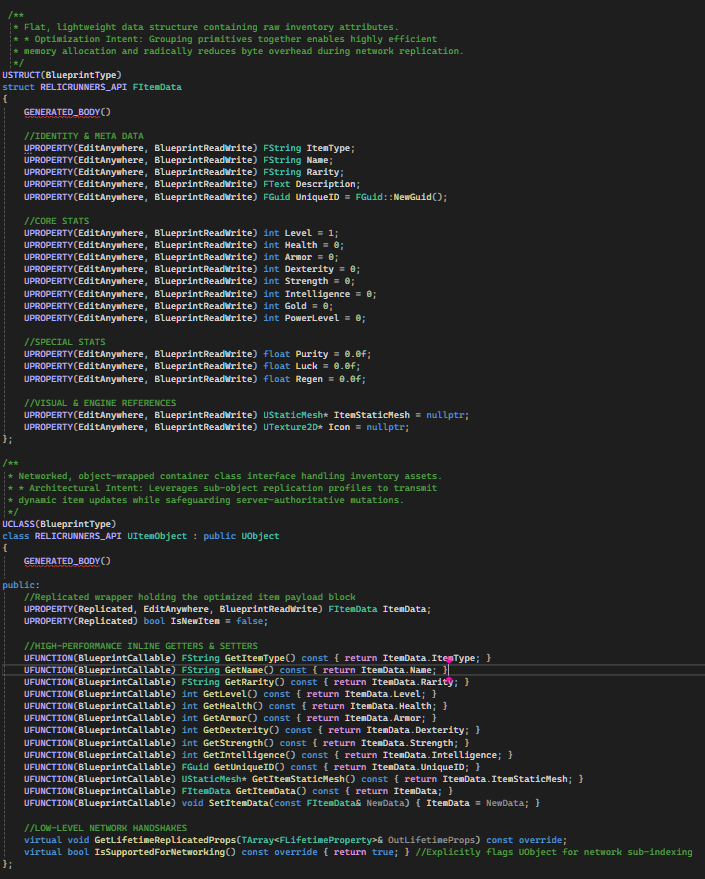Image resolution: width=705 pixels, height=879 pixels.
Task: Click the FText type keyword
Action: pyautogui.click(x=277, y=184)
